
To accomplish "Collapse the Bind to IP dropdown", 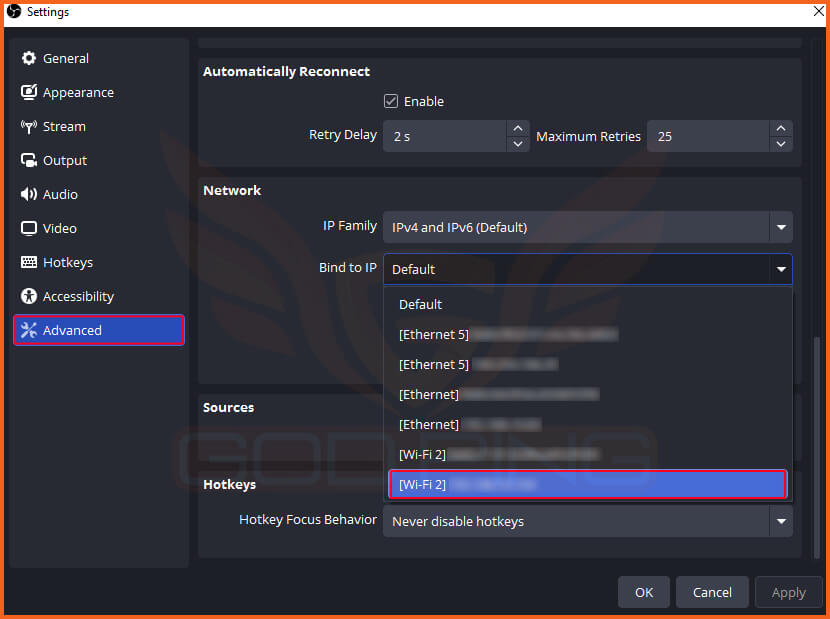I will tap(780, 270).
